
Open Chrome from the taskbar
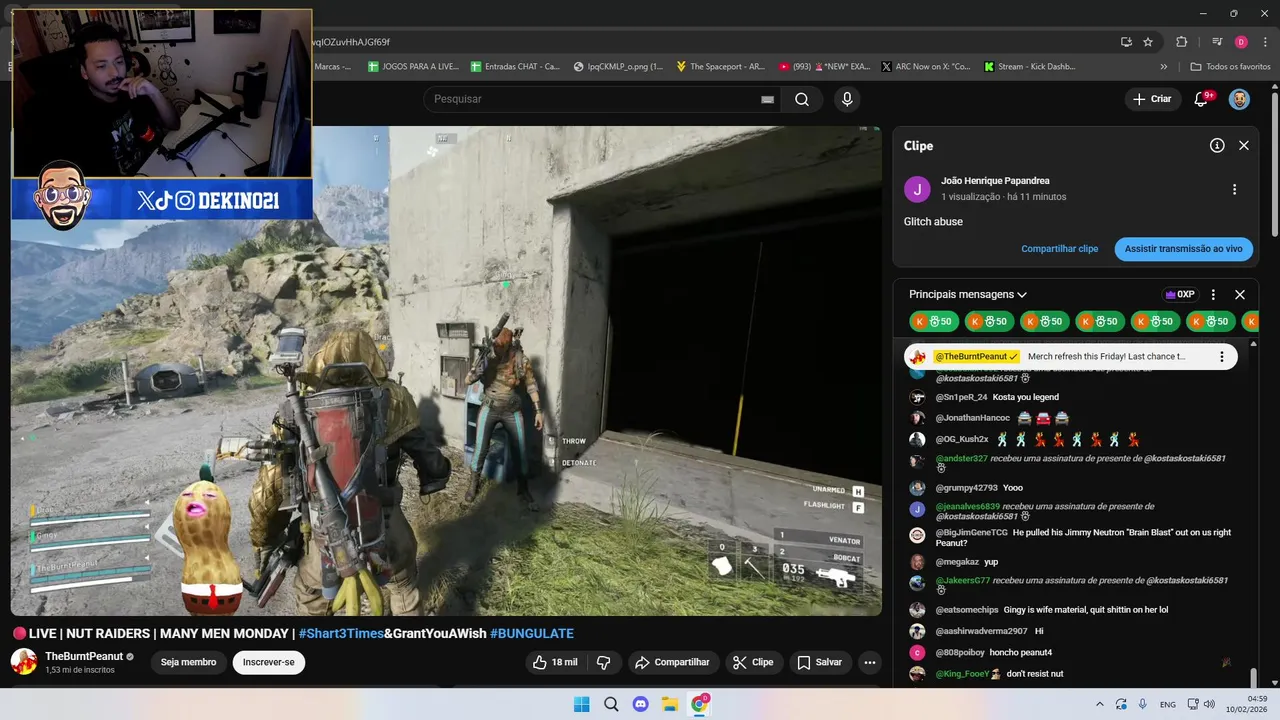pos(700,704)
